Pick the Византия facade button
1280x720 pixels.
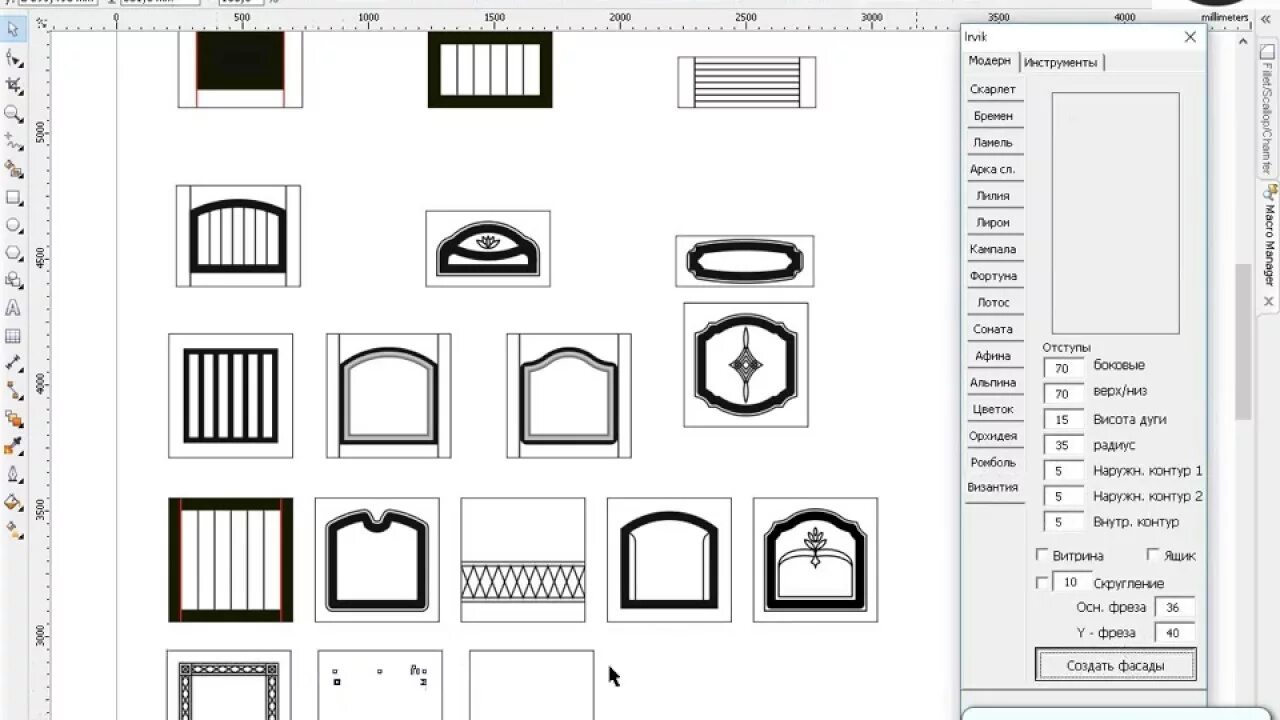(993, 488)
